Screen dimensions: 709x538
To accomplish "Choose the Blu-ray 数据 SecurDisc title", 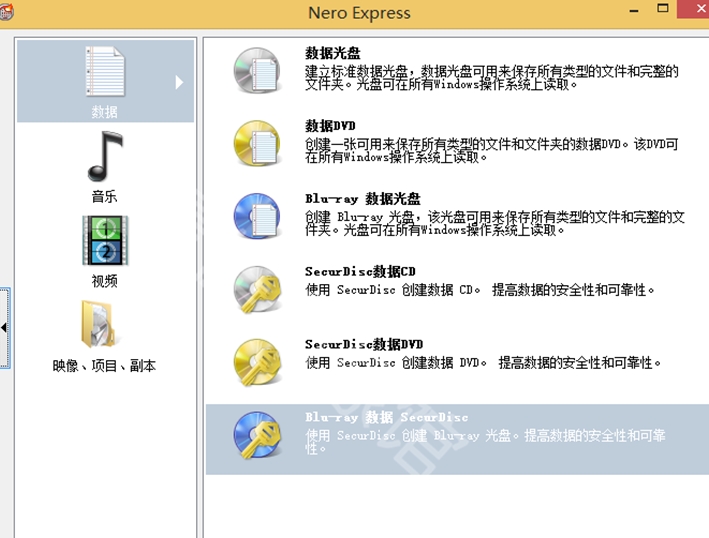I will coord(387,417).
